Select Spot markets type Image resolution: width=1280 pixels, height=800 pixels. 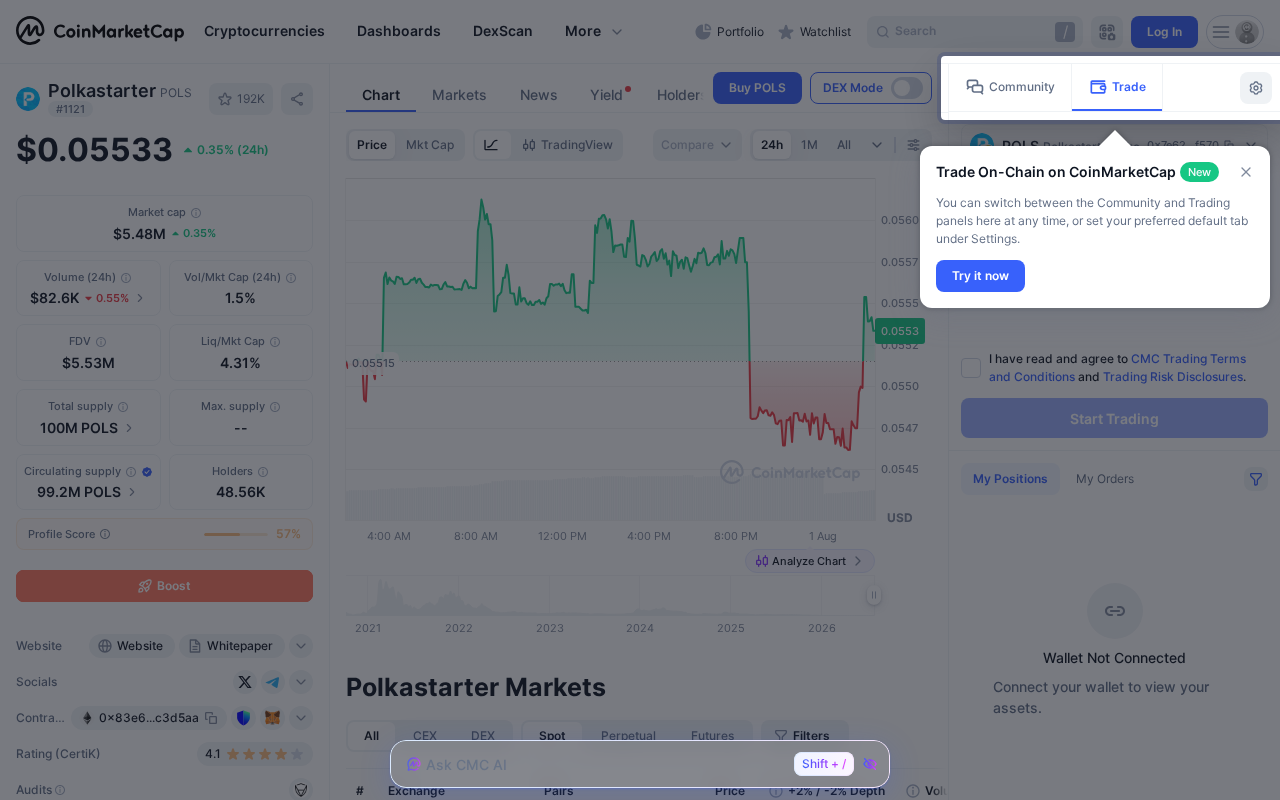[552, 736]
